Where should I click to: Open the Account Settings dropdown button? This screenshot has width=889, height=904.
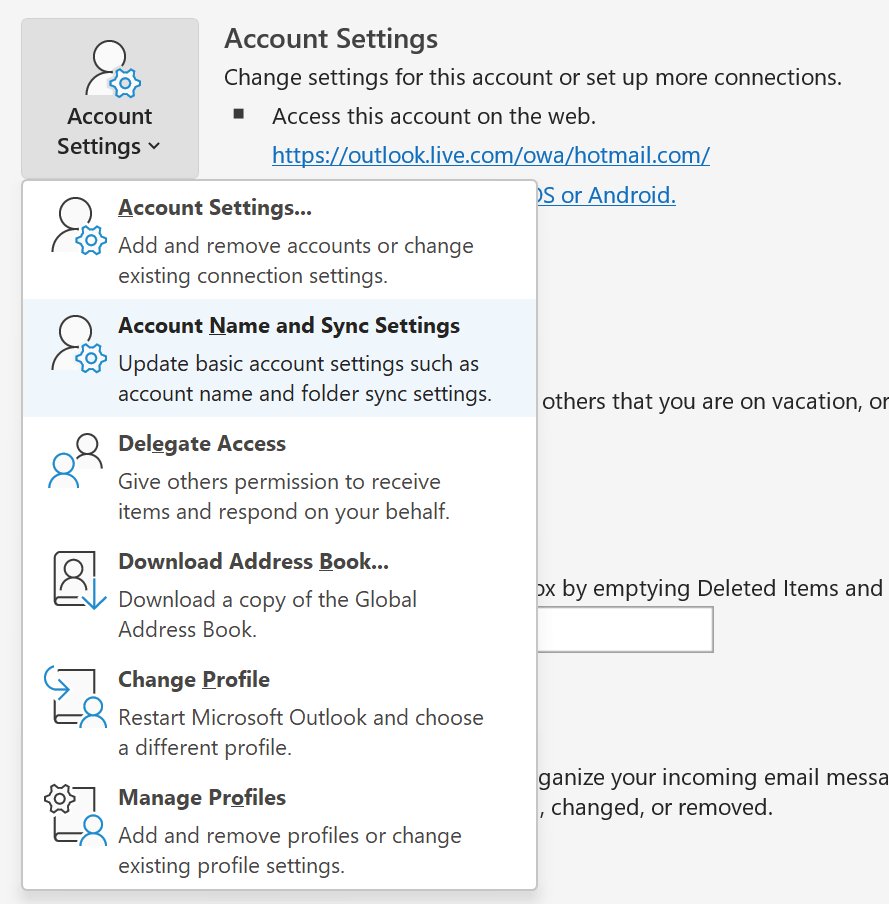click(x=110, y=99)
